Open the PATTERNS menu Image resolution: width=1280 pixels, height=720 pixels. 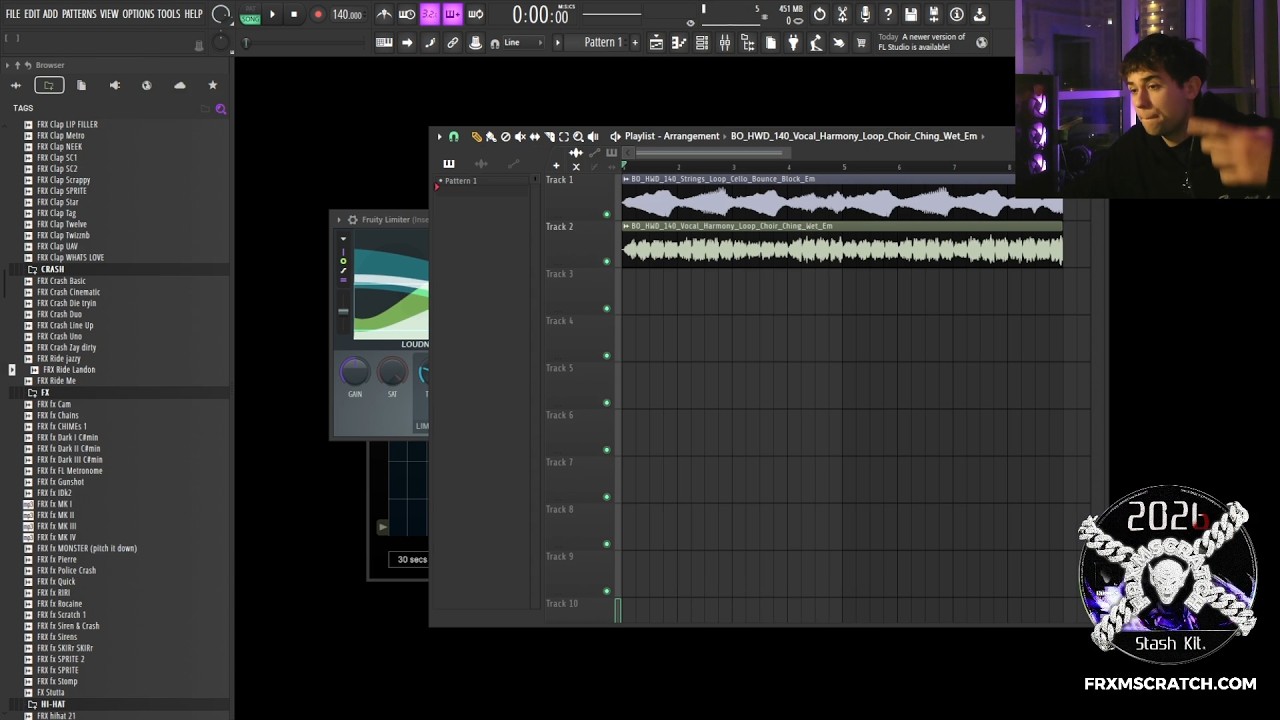pos(79,14)
